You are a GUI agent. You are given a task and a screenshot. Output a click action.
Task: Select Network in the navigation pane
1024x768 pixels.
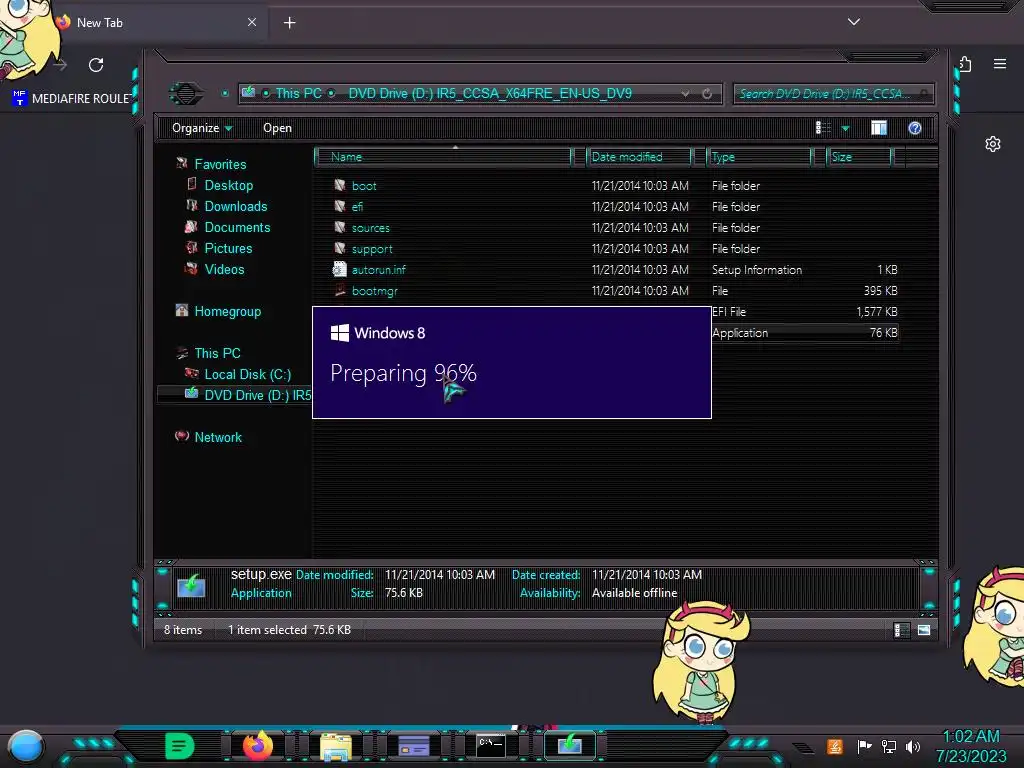[217, 438]
